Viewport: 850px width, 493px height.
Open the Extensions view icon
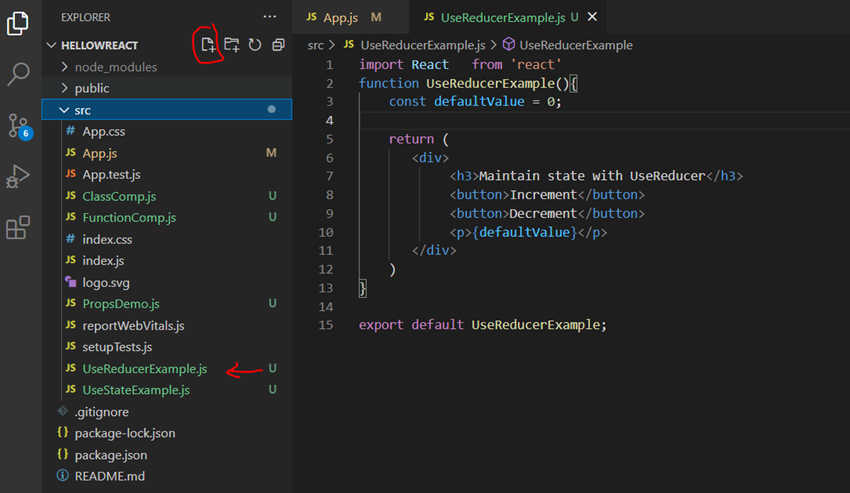click(18, 227)
